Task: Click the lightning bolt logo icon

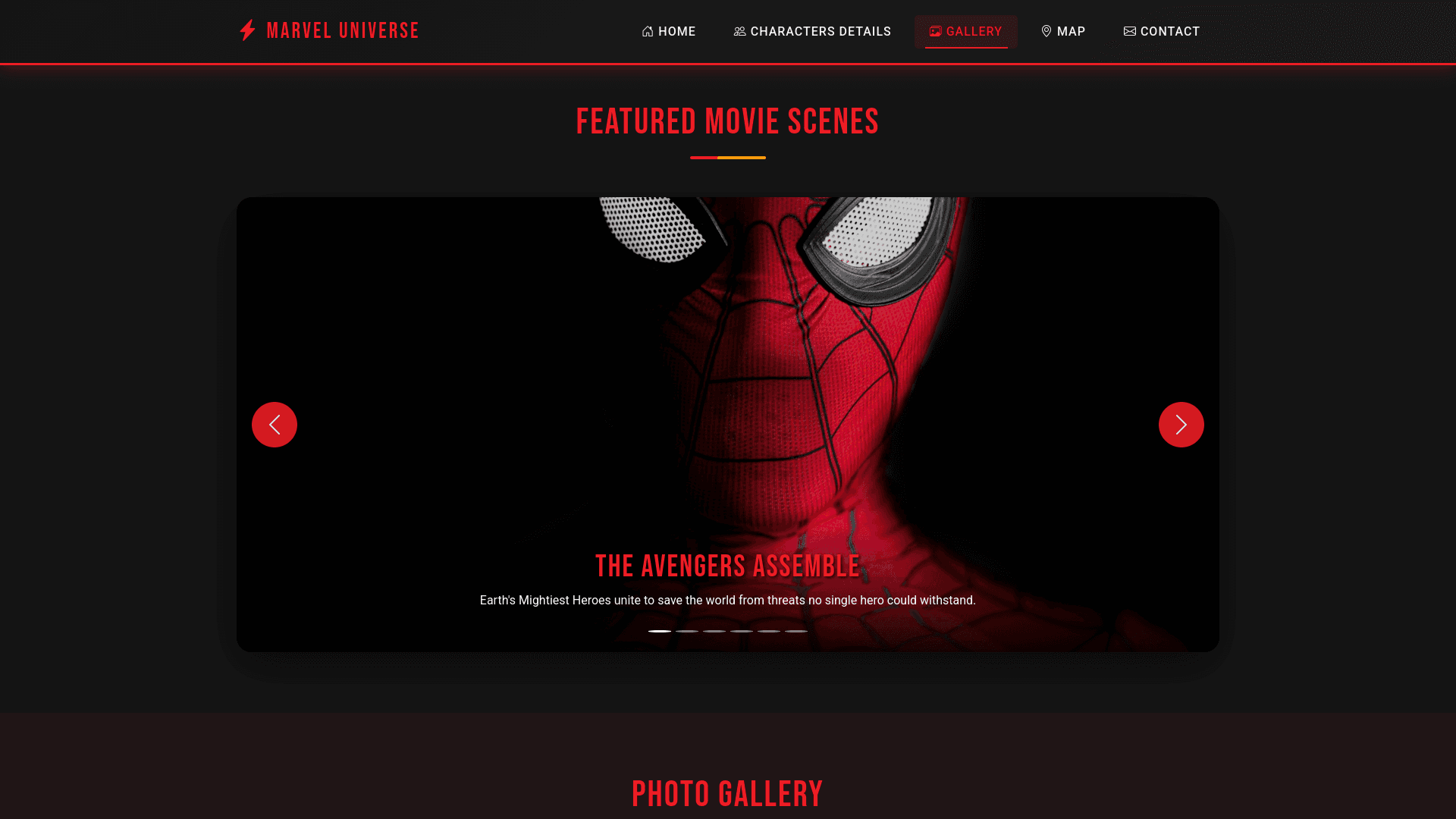Action: click(247, 30)
